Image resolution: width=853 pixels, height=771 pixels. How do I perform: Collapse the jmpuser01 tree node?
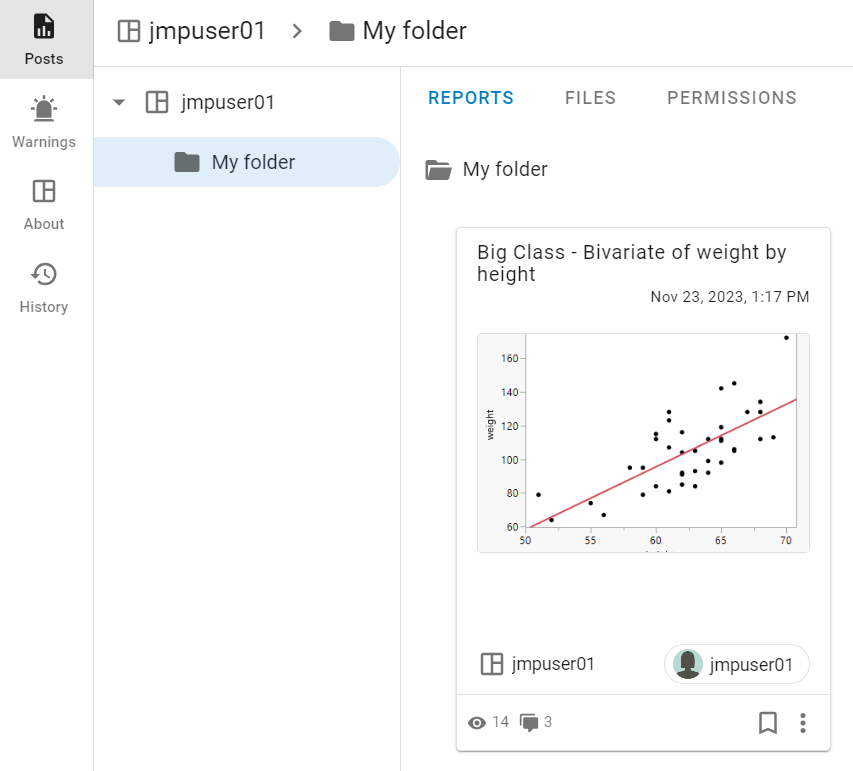click(x=118, y=102)
